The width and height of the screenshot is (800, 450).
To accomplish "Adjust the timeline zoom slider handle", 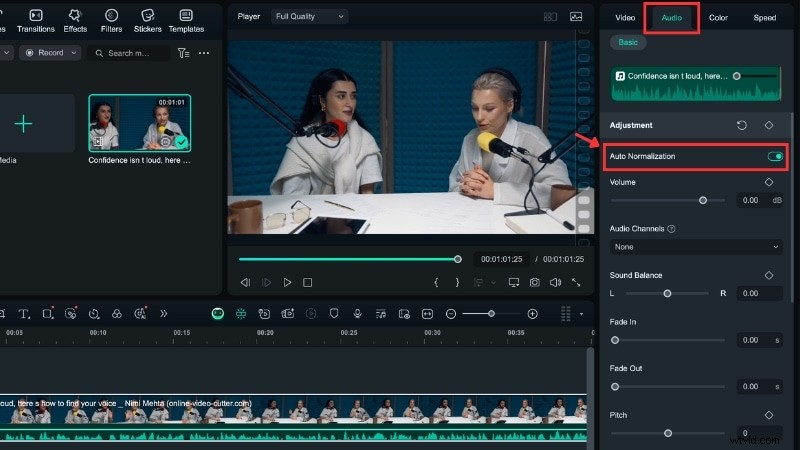I will click(x=491, y=314).
